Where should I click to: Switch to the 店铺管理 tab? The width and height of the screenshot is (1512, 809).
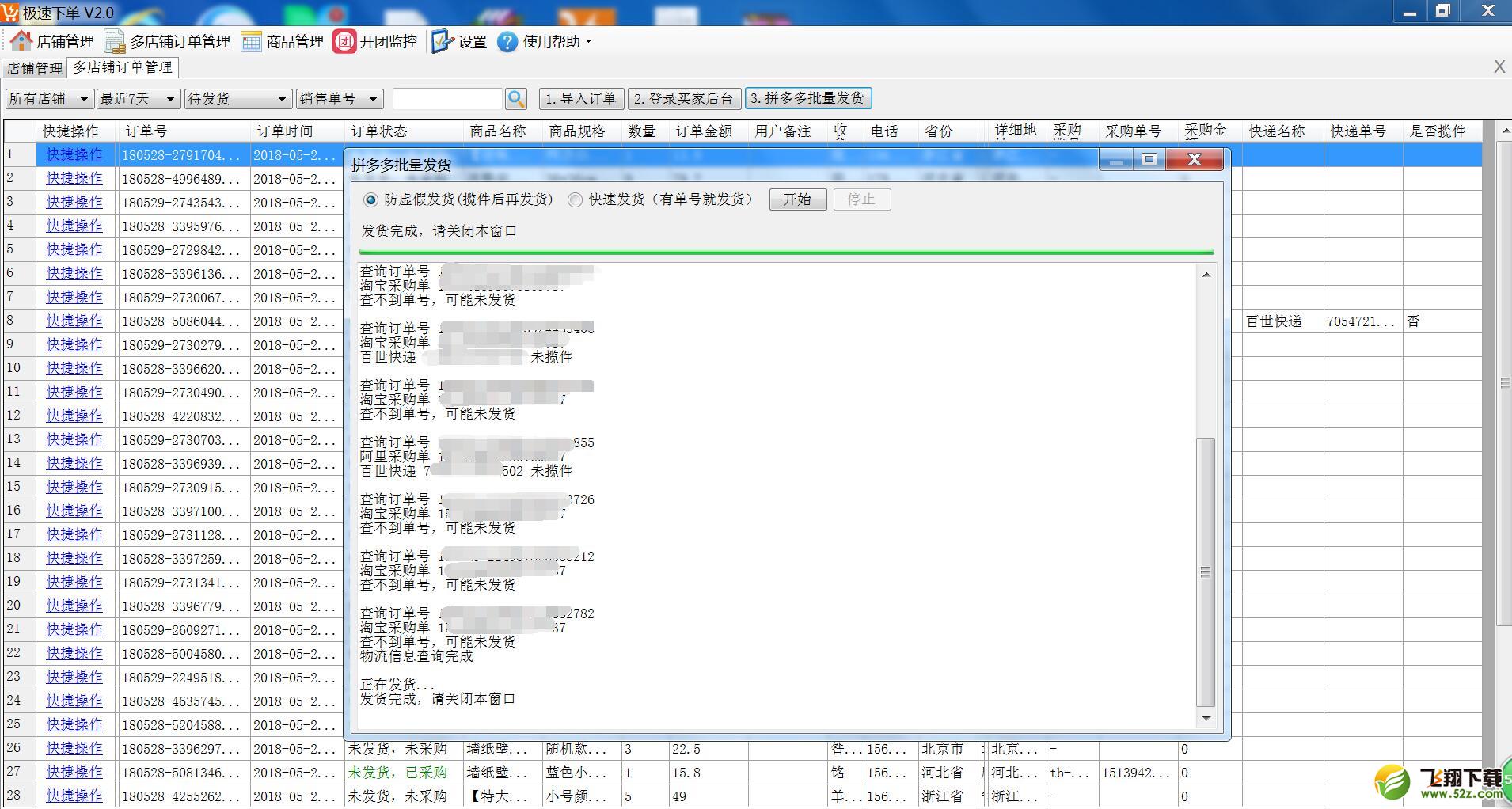[x=34, y=68]
